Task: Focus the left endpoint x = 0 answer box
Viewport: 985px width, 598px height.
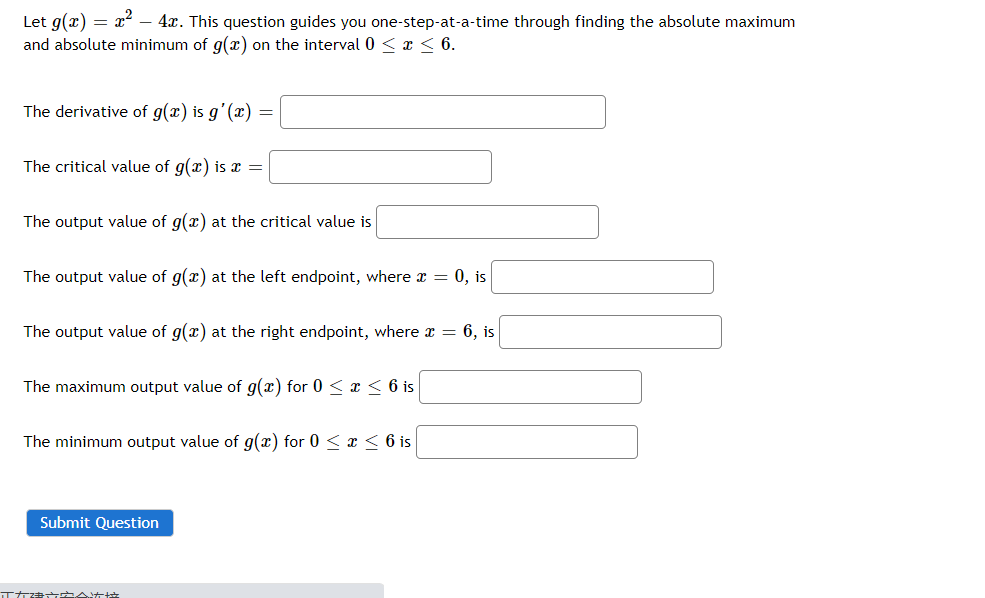Action: [x=601, y=277]
